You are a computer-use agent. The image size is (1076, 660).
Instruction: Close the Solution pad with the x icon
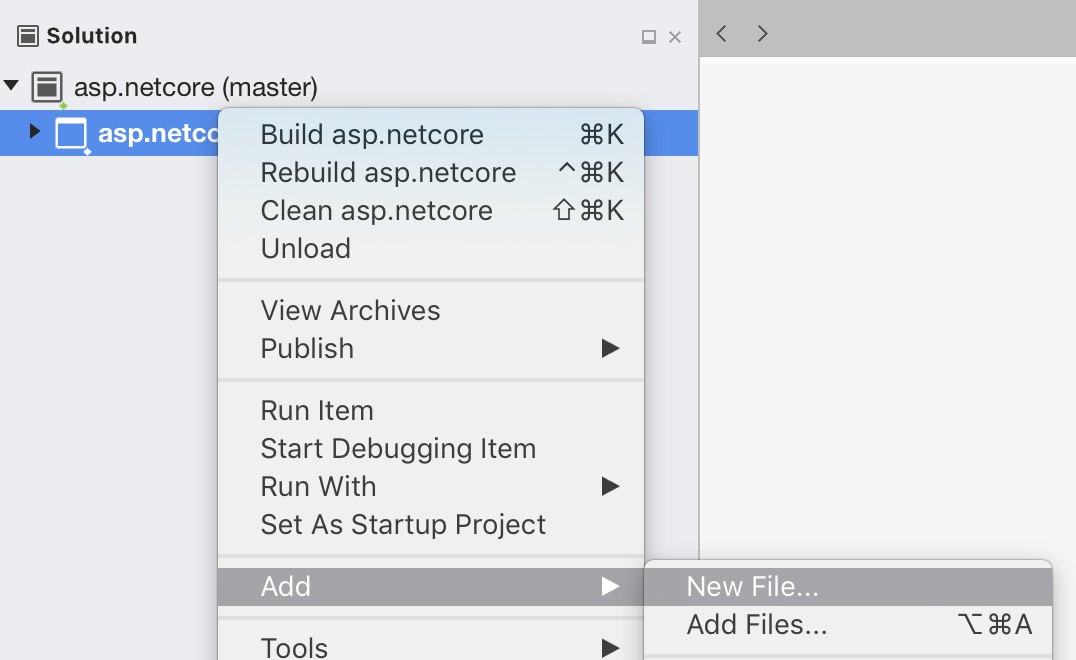pyautogui.click(x=676, y=35)
